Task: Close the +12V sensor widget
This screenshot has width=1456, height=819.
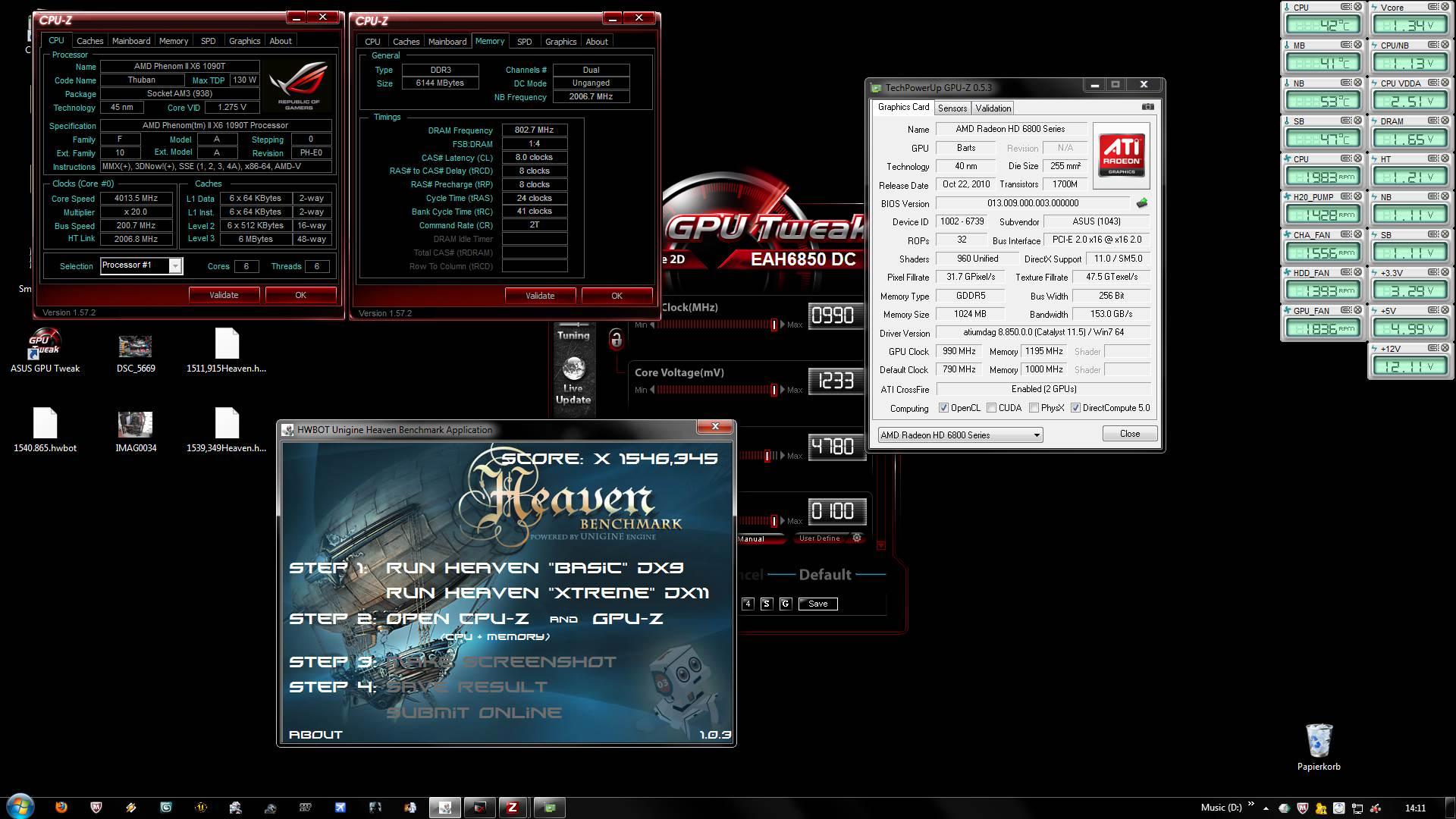Action: pos(1445,348)
